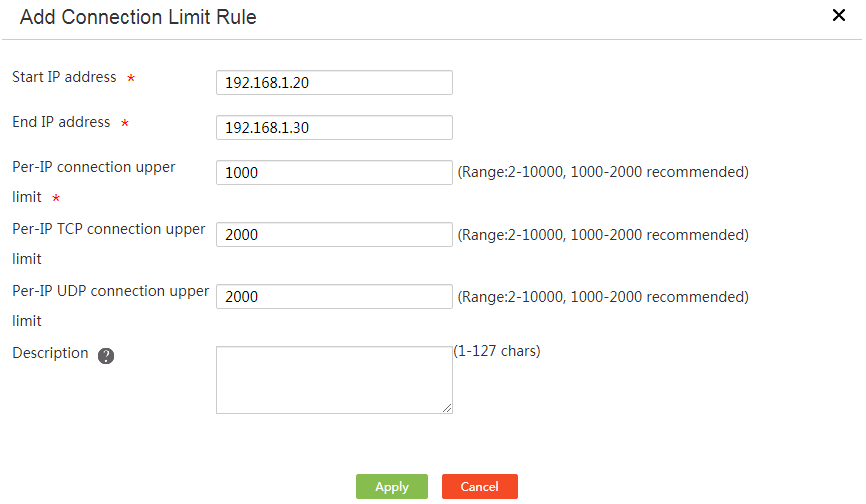Viewport: 866px width, 504px height.
Task: Click the red Cancel button
Action: pyautogui.click(x=479, y=486)
